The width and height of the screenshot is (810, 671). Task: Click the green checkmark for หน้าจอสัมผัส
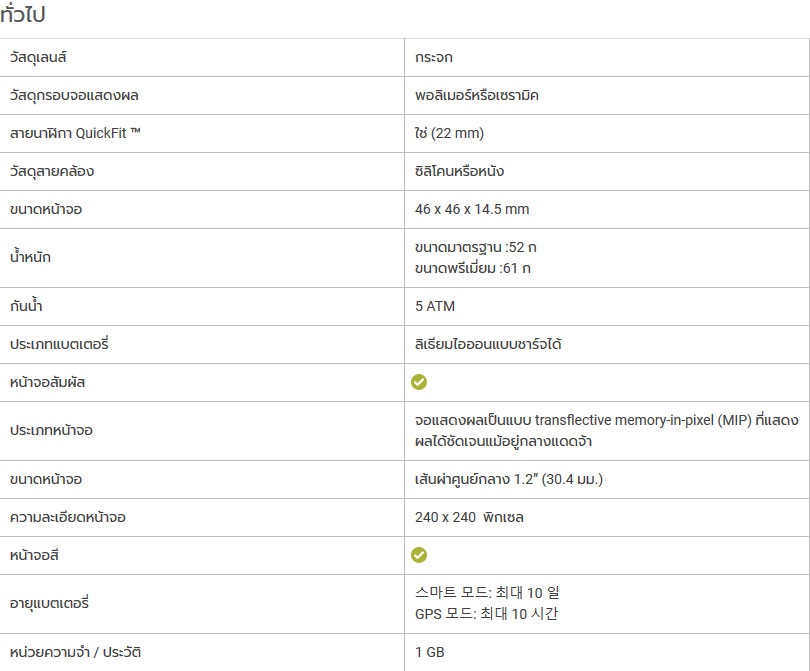(x=419, y=382)
